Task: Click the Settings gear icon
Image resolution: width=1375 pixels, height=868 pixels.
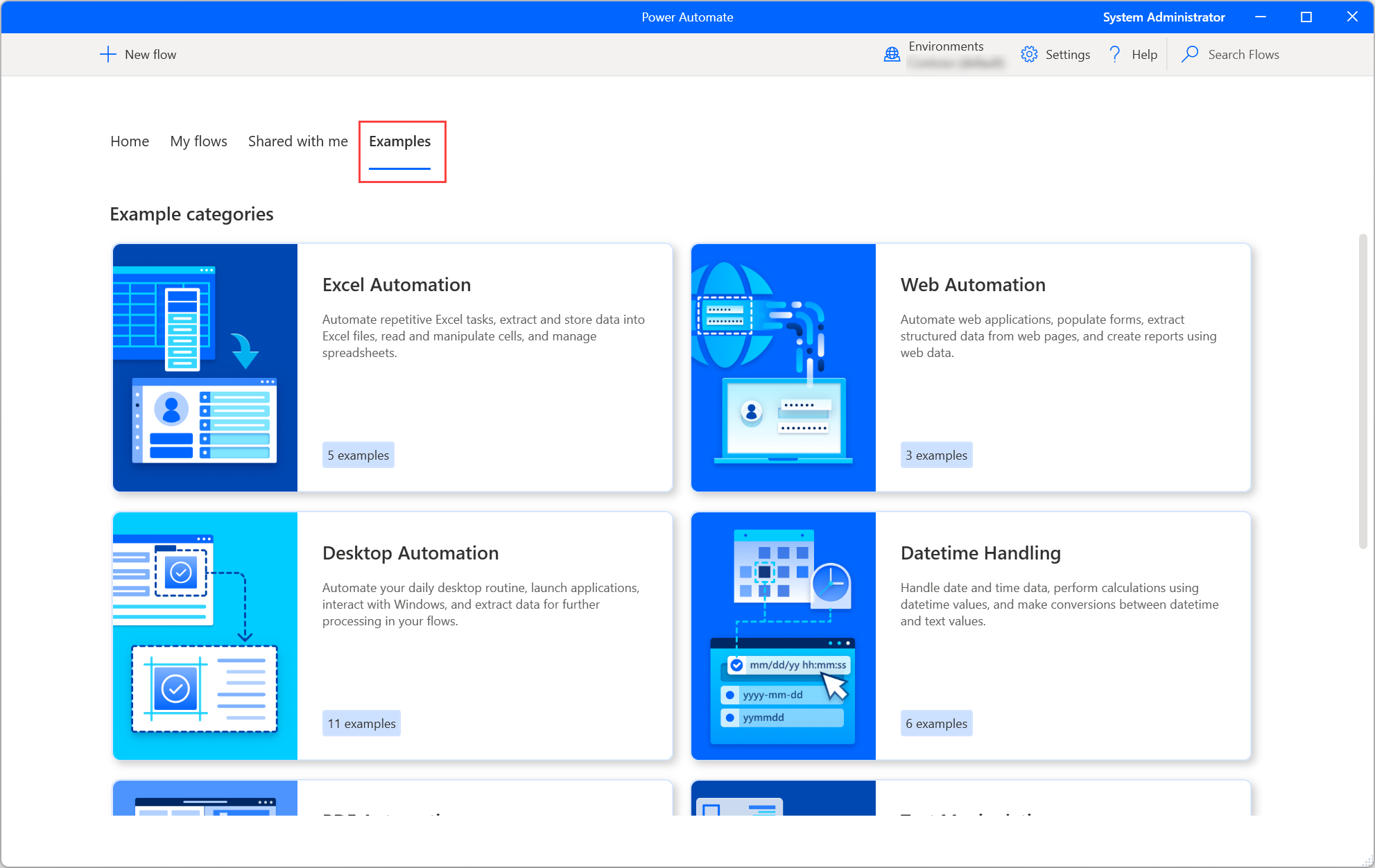Action: pyautogui.click(x=1028, y=54)
